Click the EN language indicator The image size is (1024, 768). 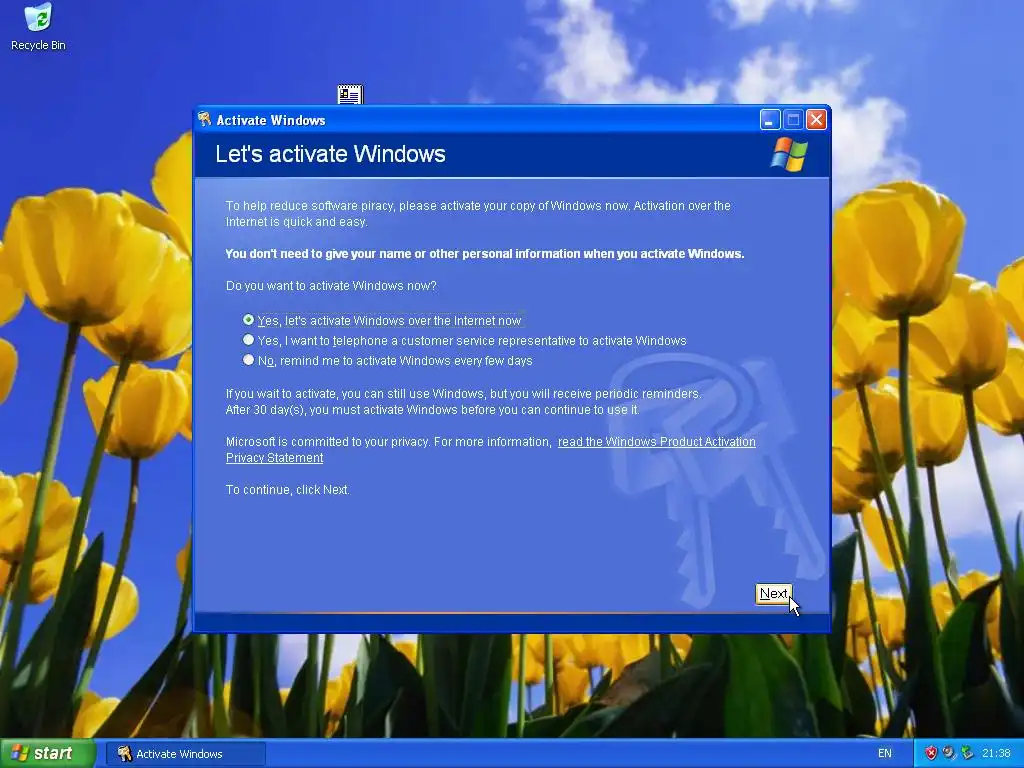(884, 753)
